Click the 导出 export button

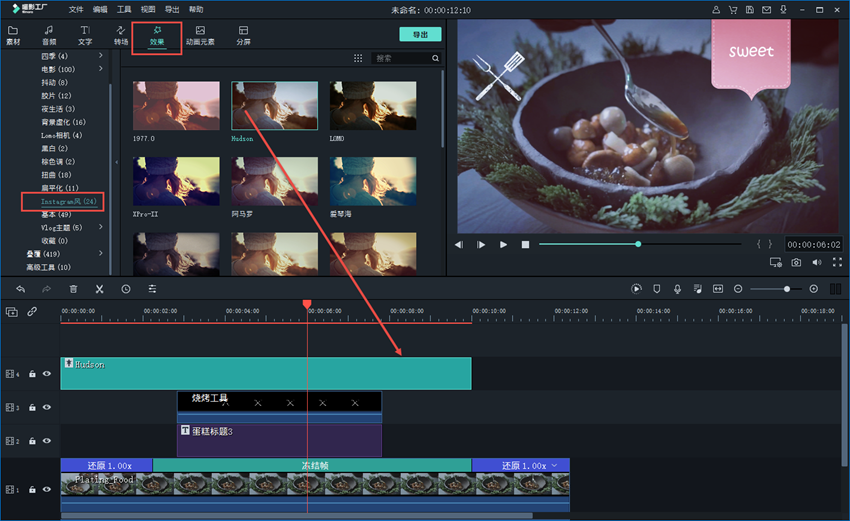pos(420,34)
